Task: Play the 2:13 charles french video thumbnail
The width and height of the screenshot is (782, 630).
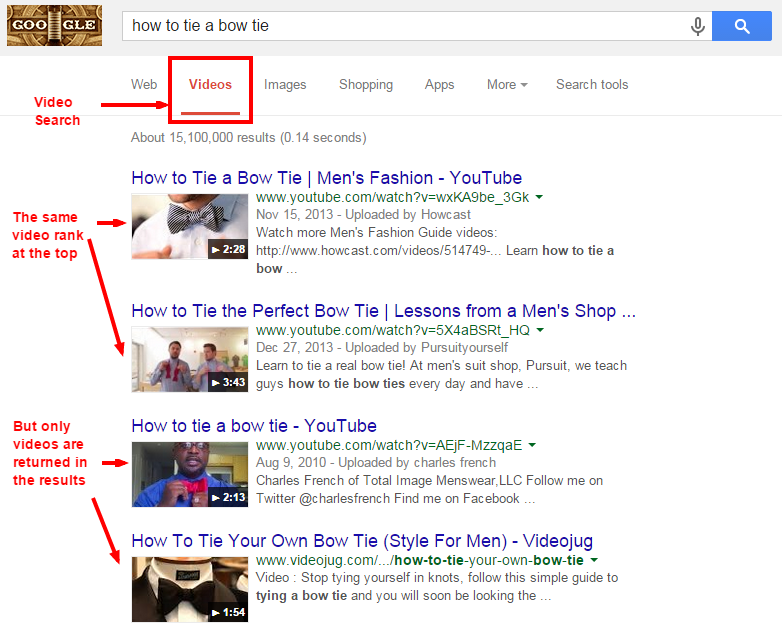Action: (x=190, y=474)
